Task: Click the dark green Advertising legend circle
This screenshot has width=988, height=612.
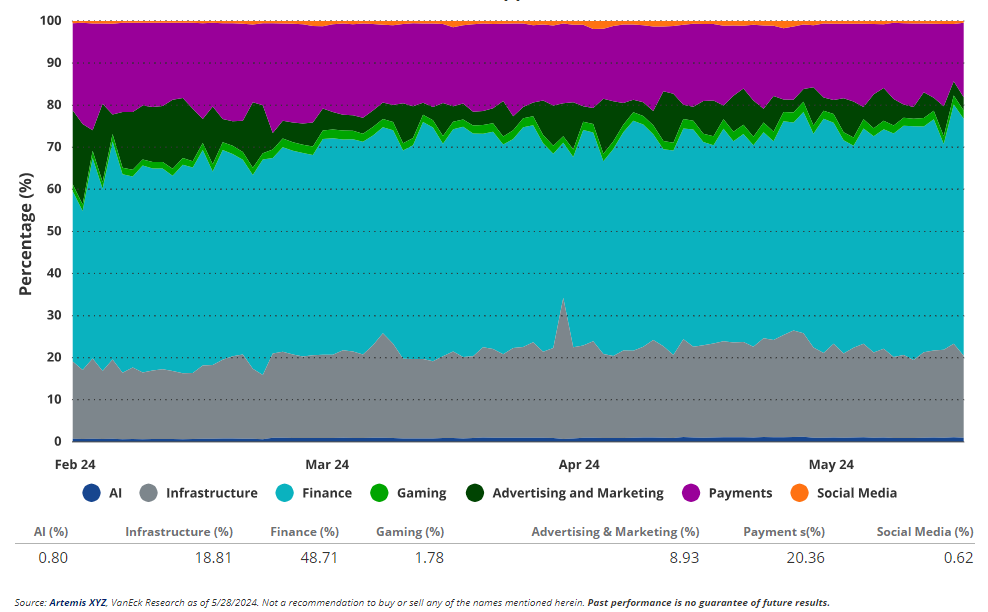Action: tap(475, 493)
